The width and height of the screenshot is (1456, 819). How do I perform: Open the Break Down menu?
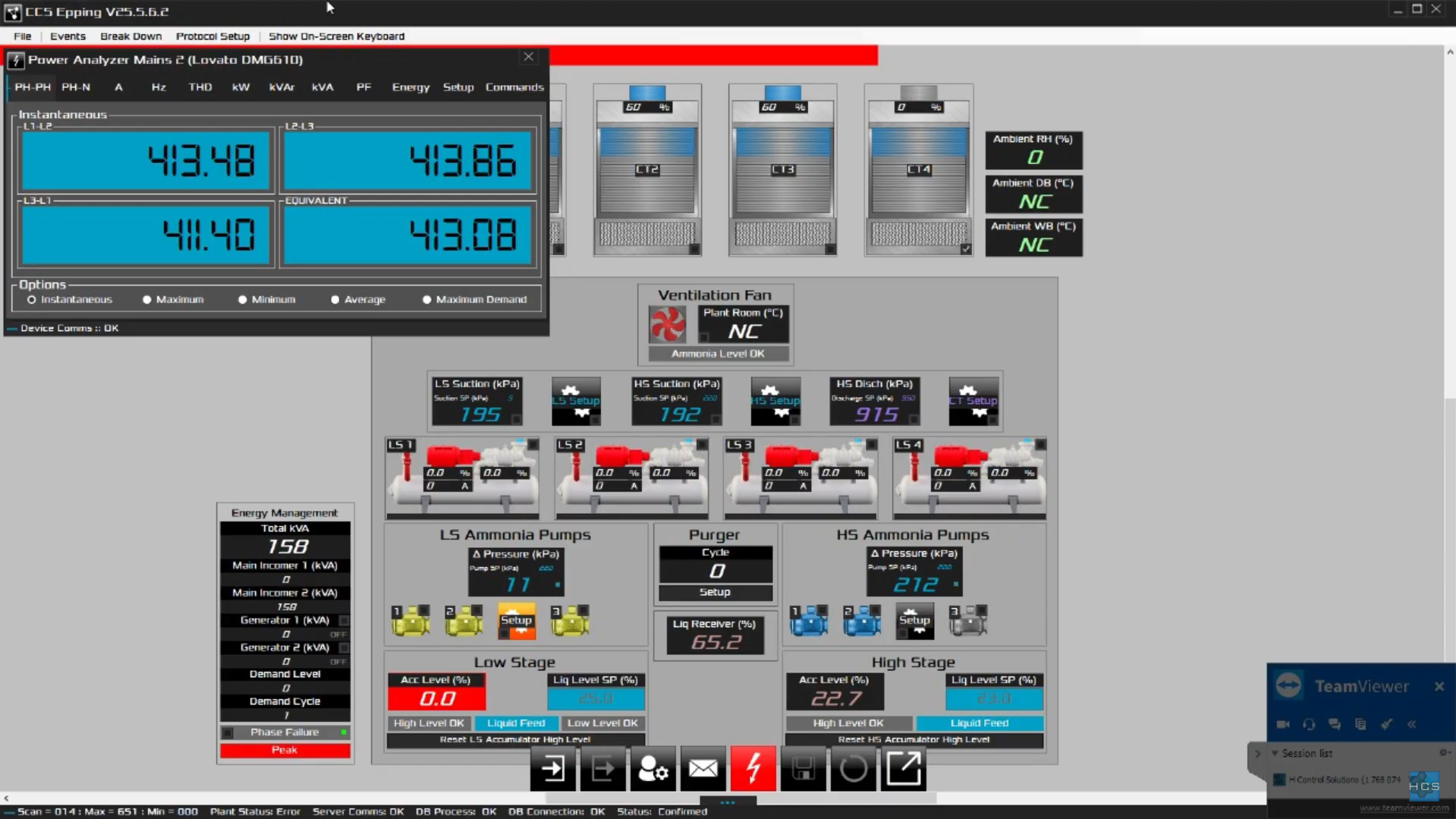coord(131,36)
